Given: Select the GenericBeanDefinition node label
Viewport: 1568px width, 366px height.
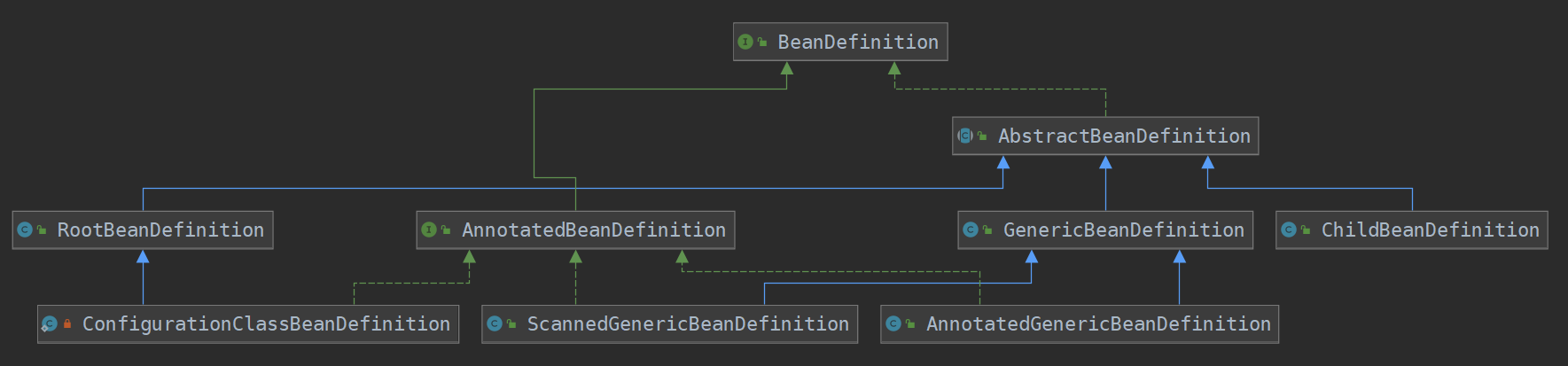Looking at the screenshot, I should [1124, 230].
